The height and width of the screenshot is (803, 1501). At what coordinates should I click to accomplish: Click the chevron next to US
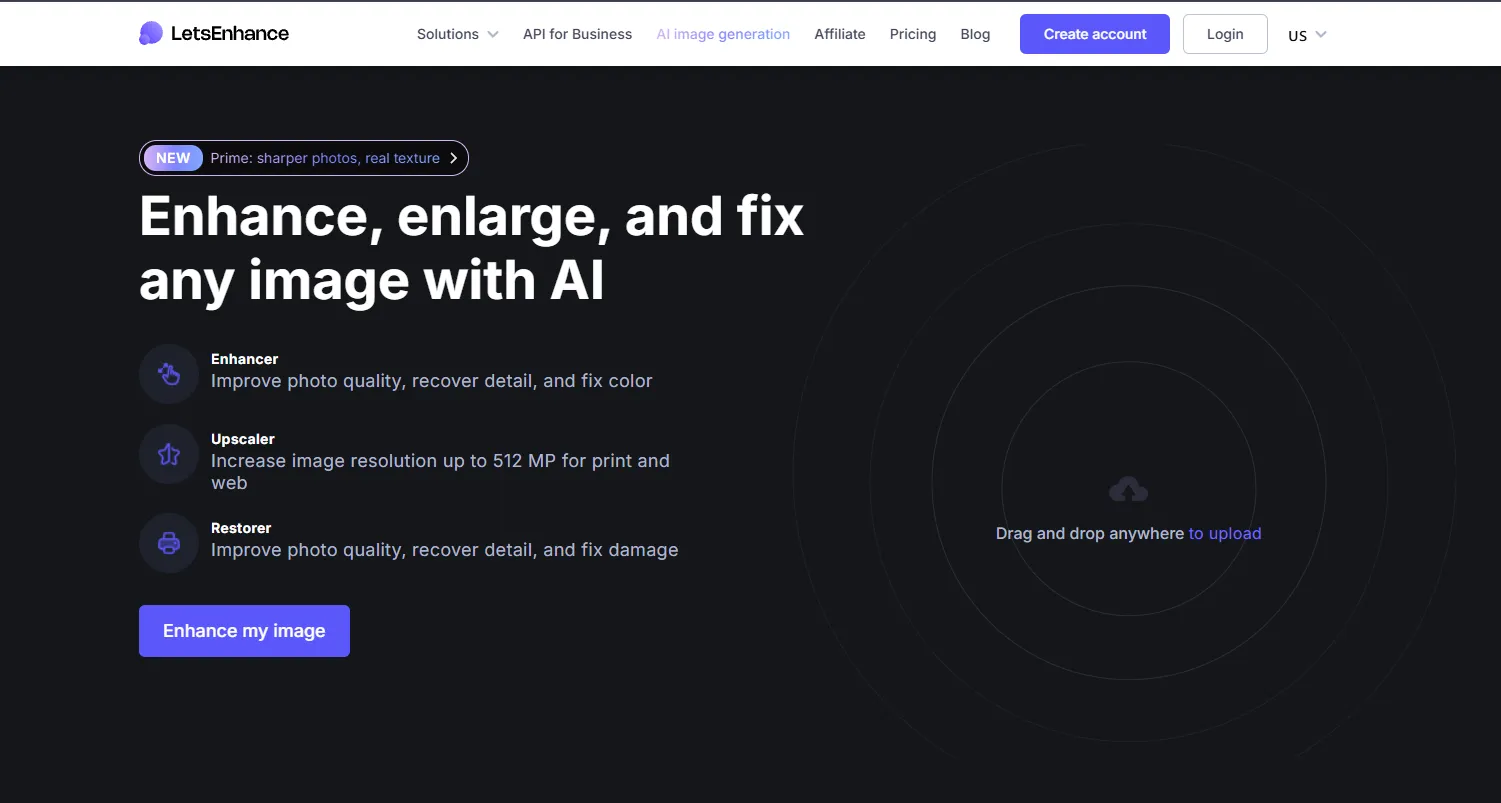coord(1321,34)
